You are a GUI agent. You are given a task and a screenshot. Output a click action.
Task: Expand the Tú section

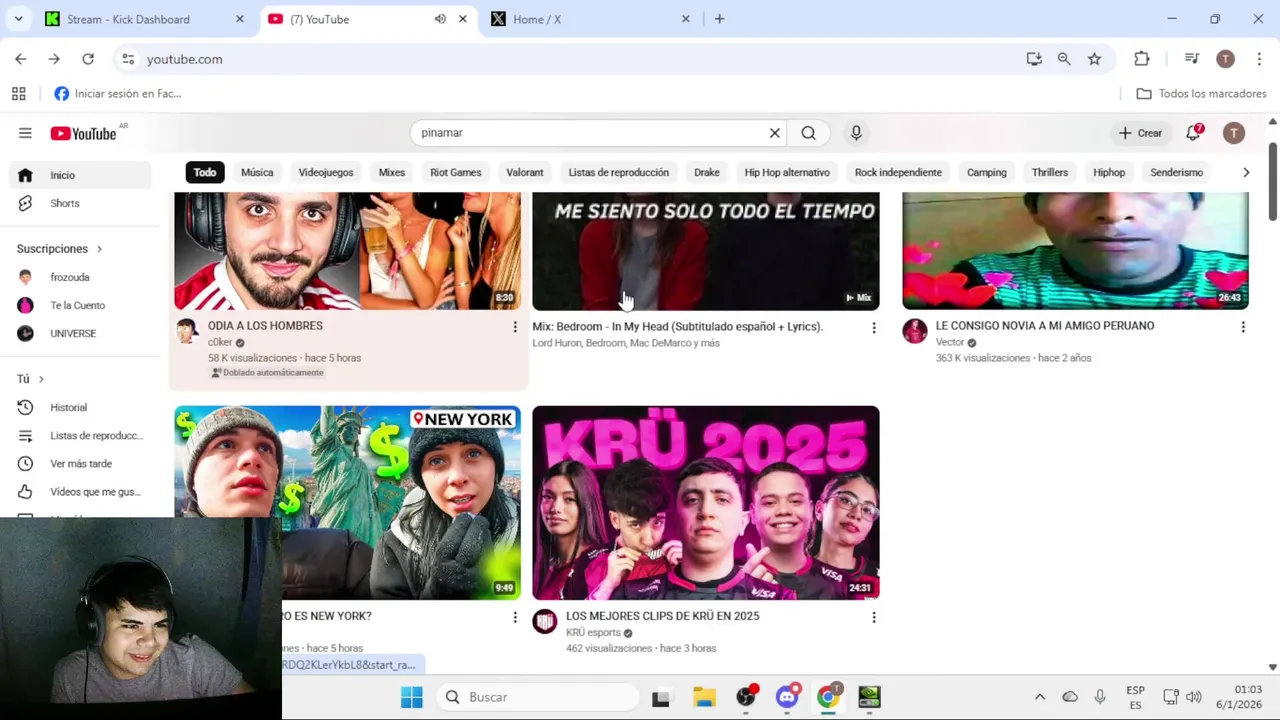31,379
